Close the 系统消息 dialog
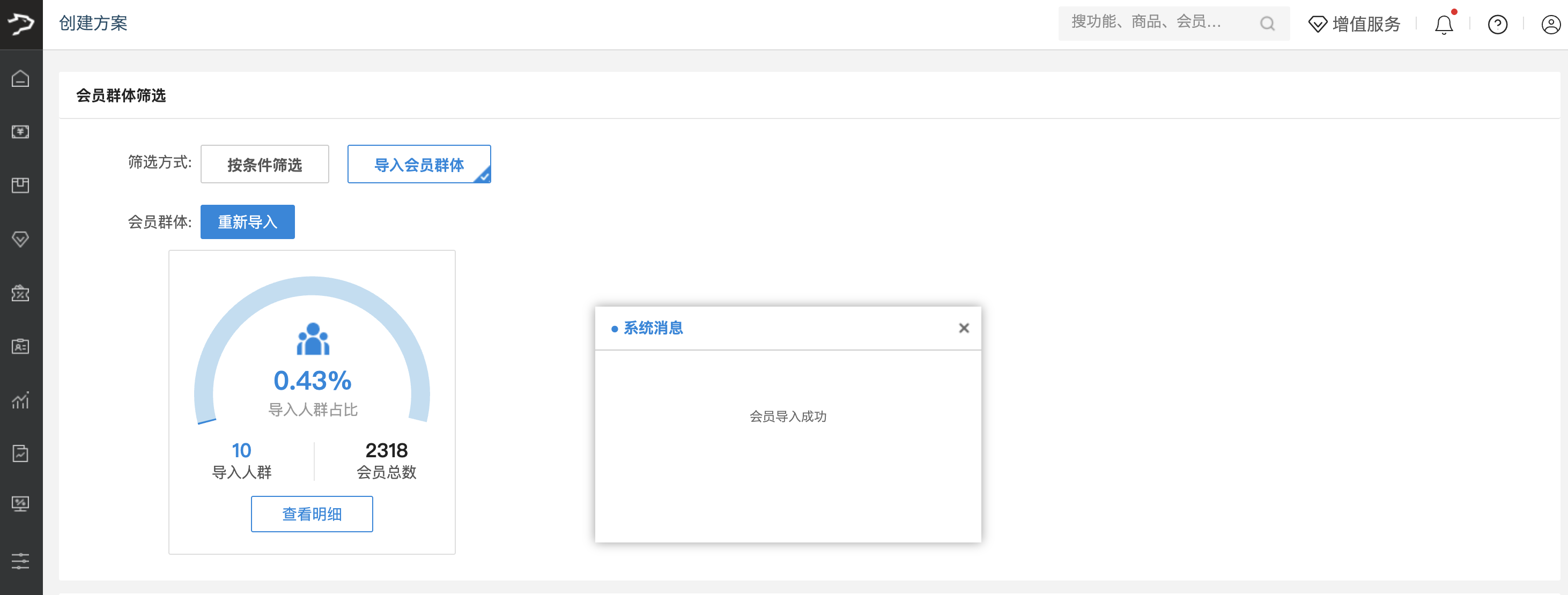Image resolution: width=1568 pixels, height=595 pixels. pos(964,328)
